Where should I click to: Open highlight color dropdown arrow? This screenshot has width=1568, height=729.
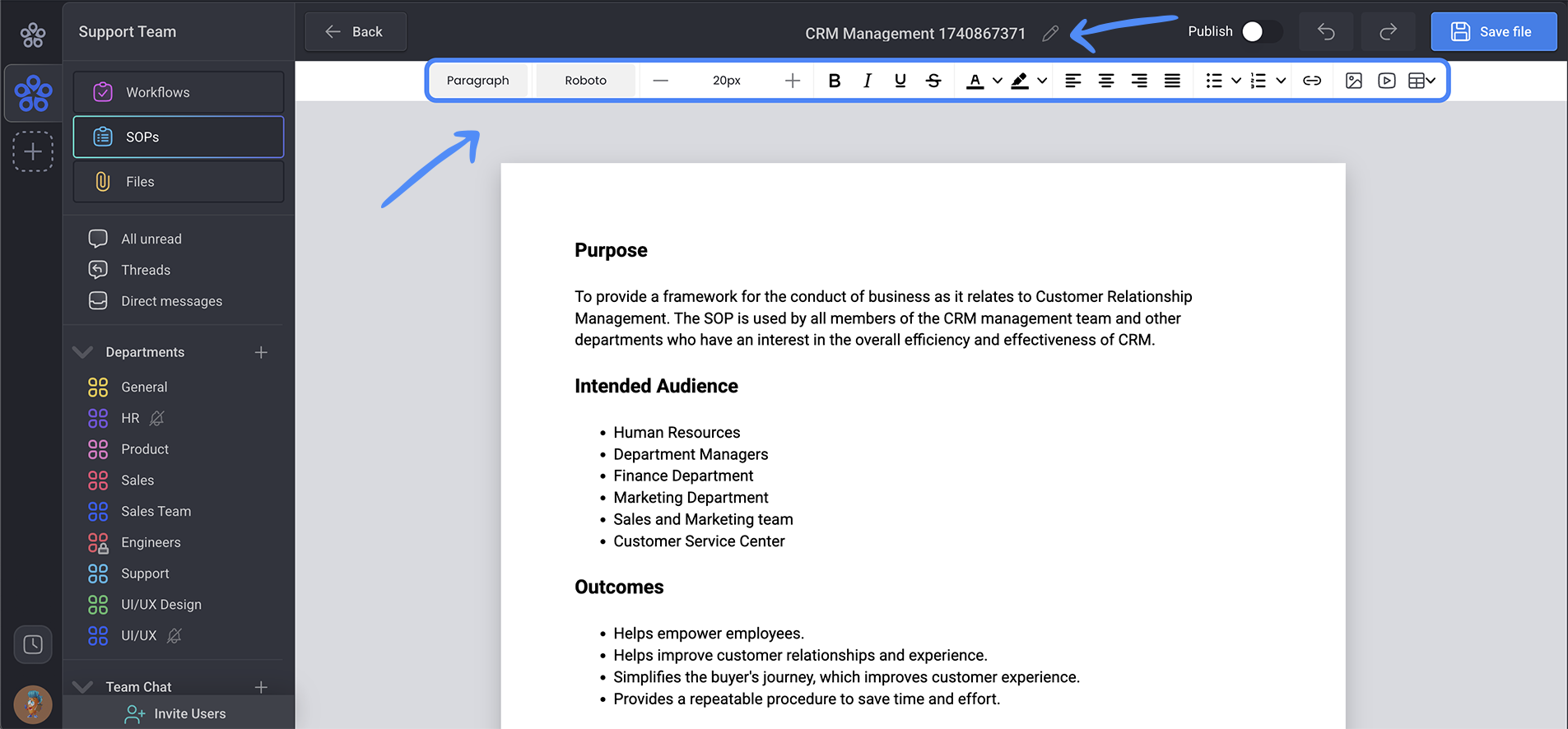1042,81
